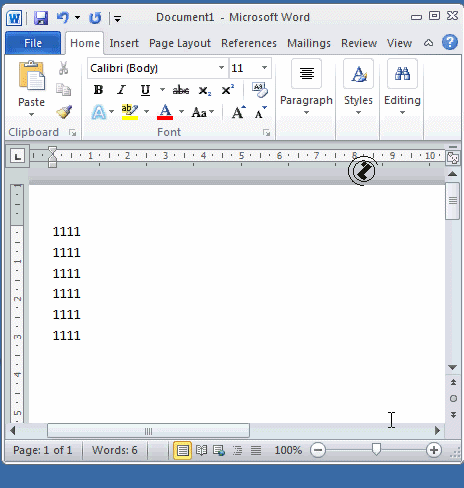This screenshot has width=464, height=488.
Task: Open the File backstage button
Action: (x=33, y=43)
